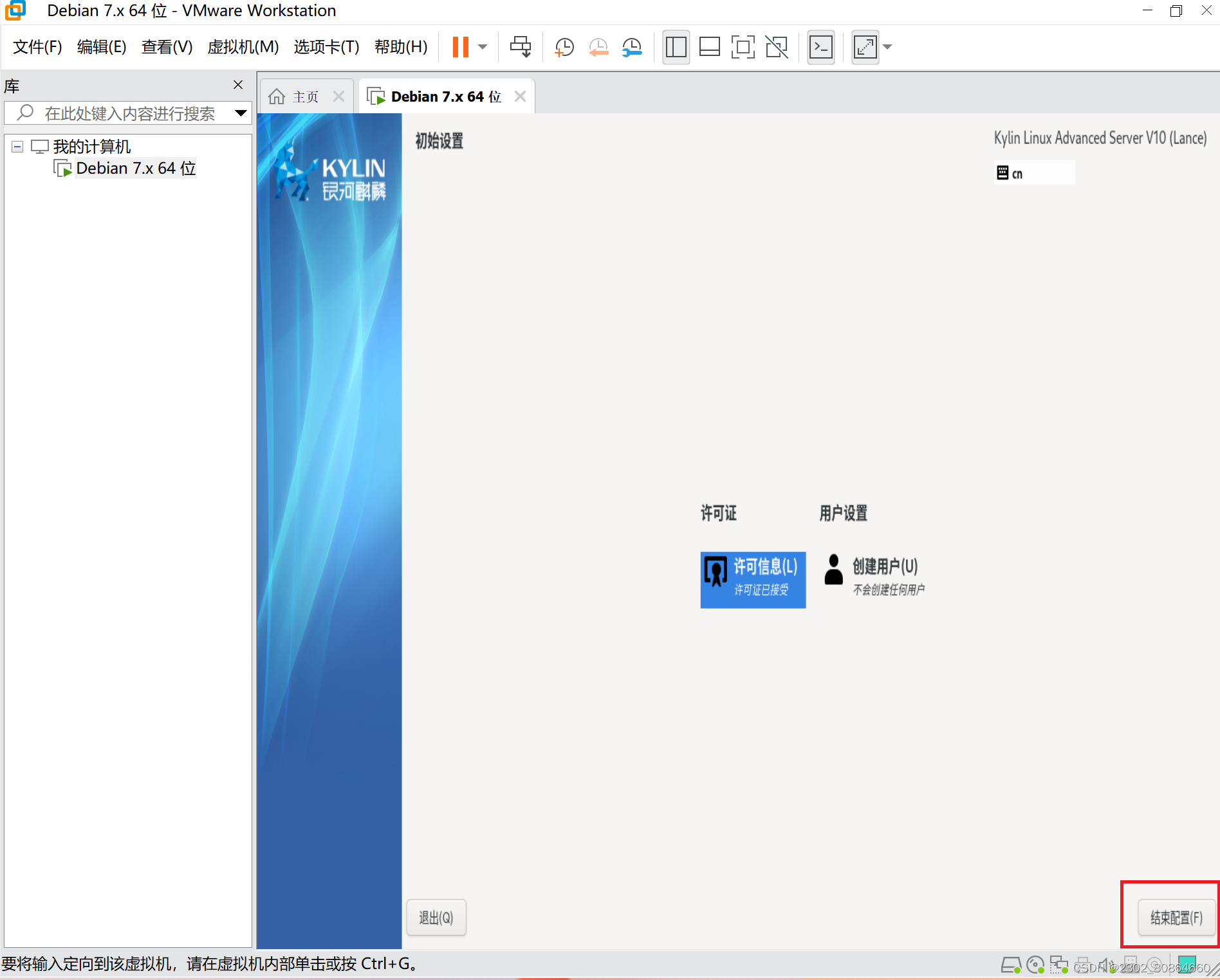The image size is (1220, 980).
Task: Switch to Unity mode icon
Action: pyautogui.click(x=777, y=47)
